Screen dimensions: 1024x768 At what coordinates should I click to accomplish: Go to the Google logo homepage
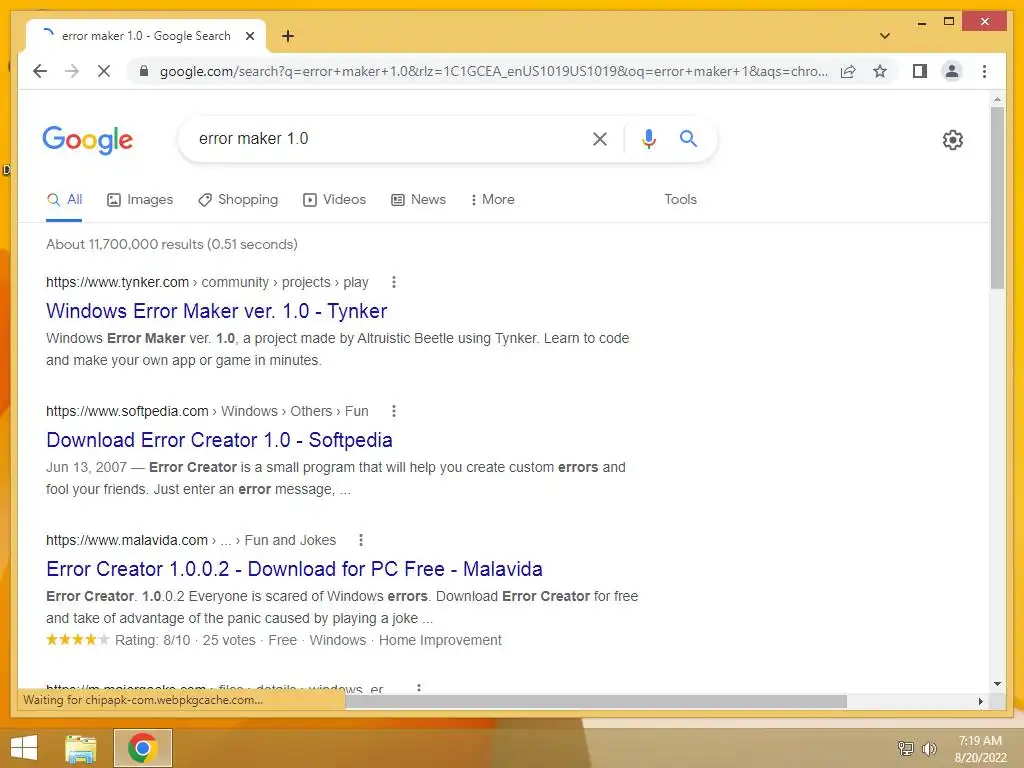88,140
